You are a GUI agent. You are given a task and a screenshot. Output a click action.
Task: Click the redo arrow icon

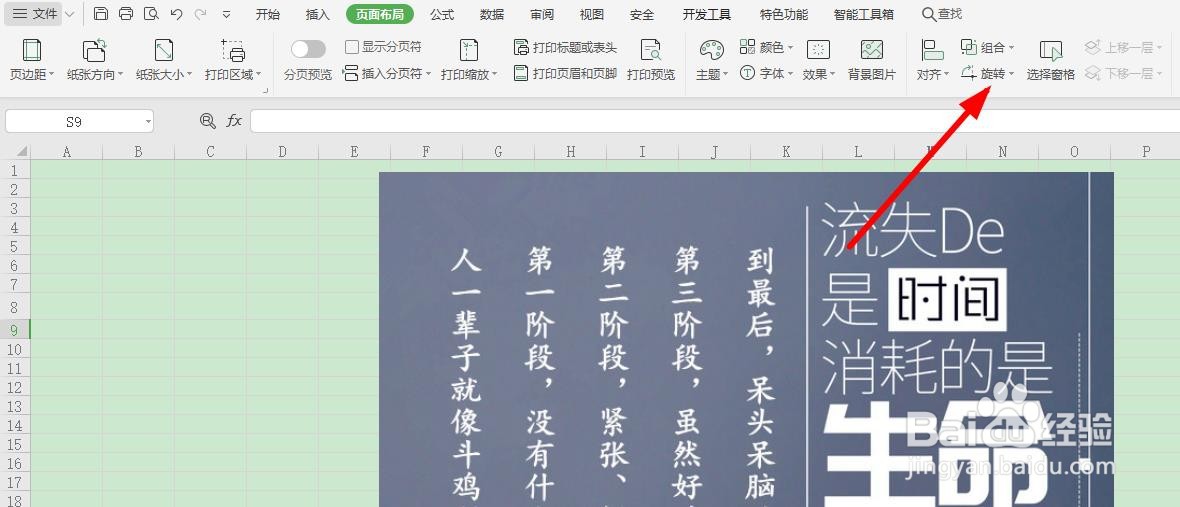point(200,14)
